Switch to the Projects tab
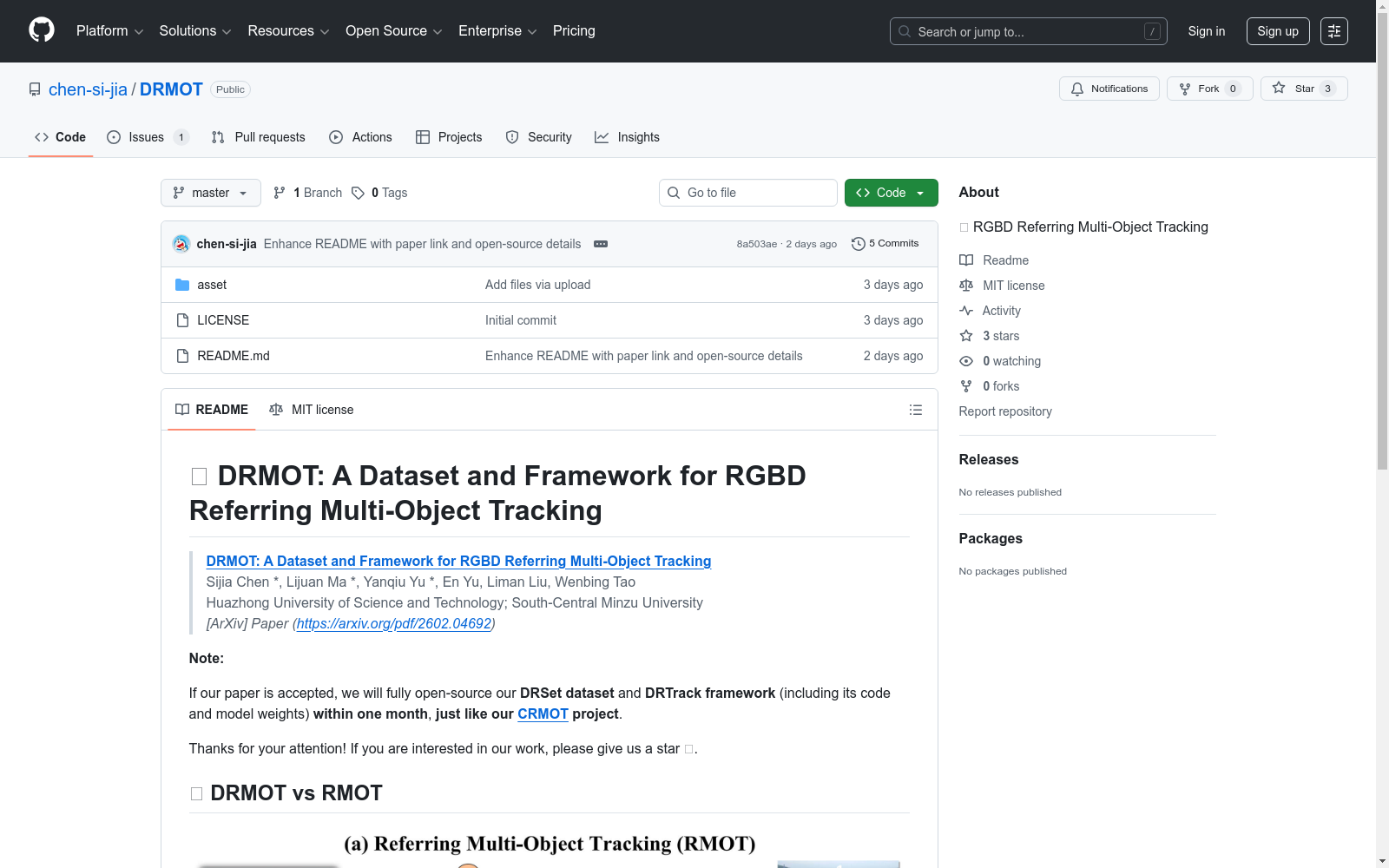The image size is (1389, 868). (449, 137)
